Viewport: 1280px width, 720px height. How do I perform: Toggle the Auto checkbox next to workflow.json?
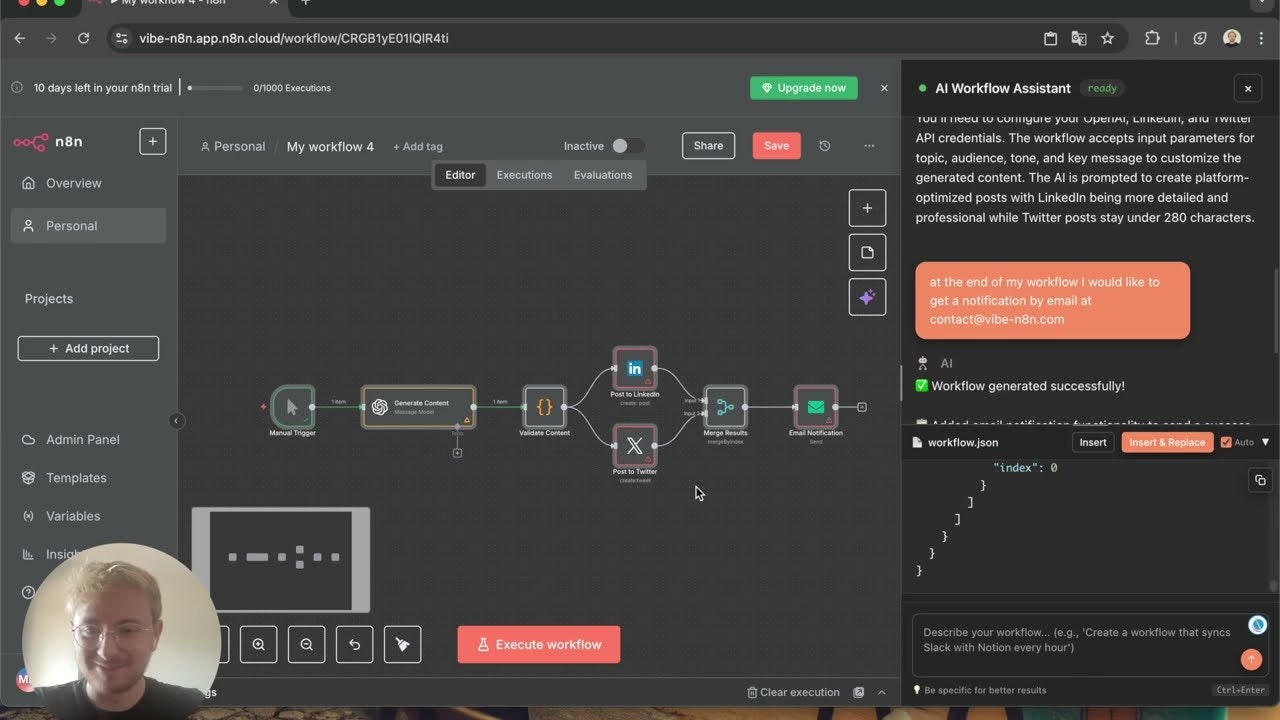click(x=1228, y=442)
